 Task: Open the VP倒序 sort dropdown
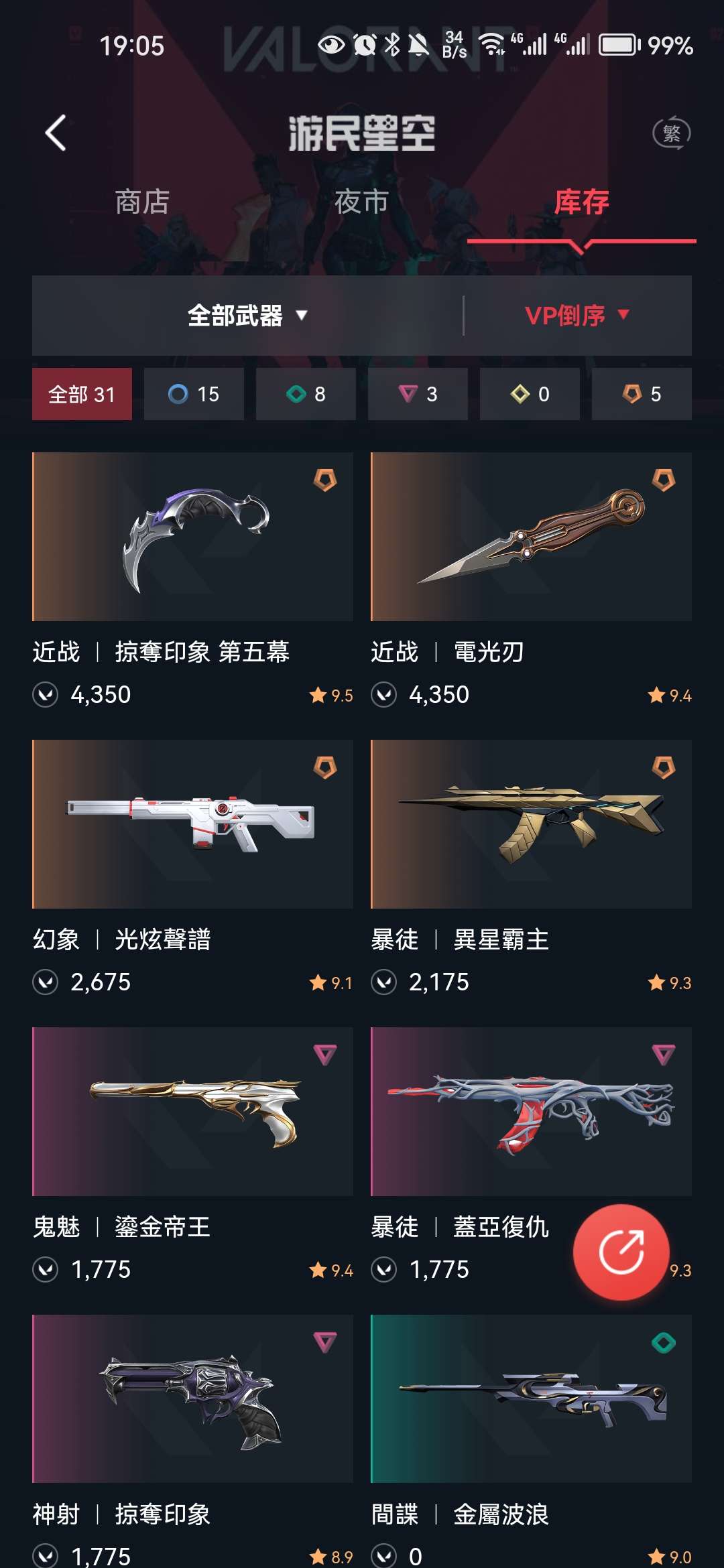click(578, 316)
